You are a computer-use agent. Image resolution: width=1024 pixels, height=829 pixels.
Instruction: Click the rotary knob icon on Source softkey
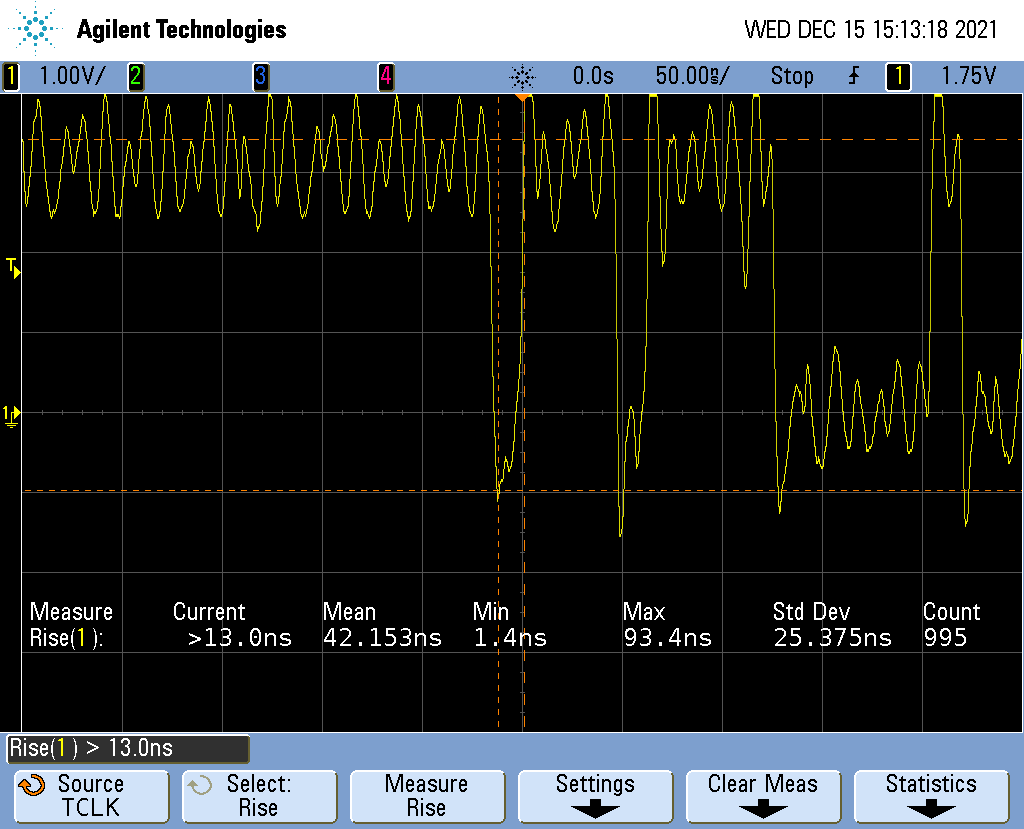[x=32, y=785]
